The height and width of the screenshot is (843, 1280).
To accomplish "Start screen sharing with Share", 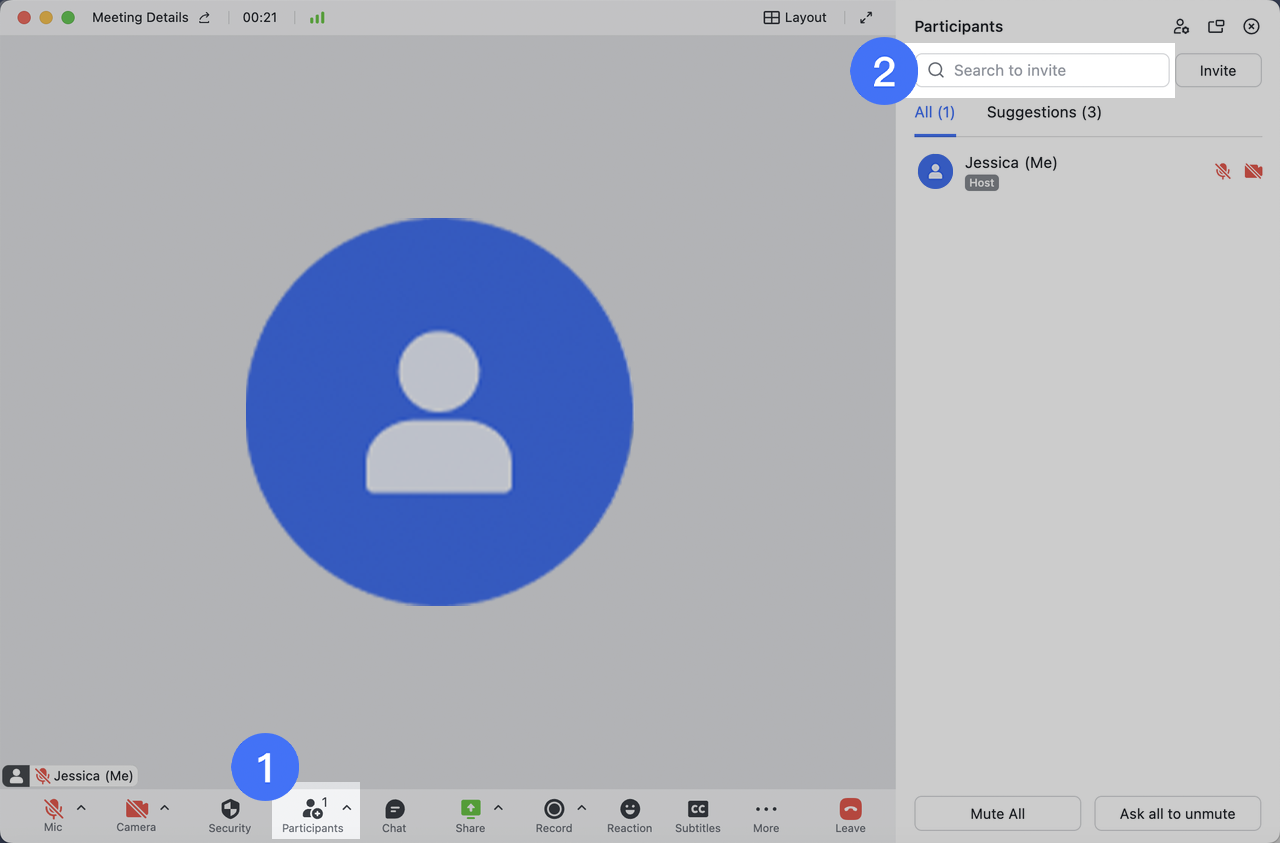I will pos(470,814).
